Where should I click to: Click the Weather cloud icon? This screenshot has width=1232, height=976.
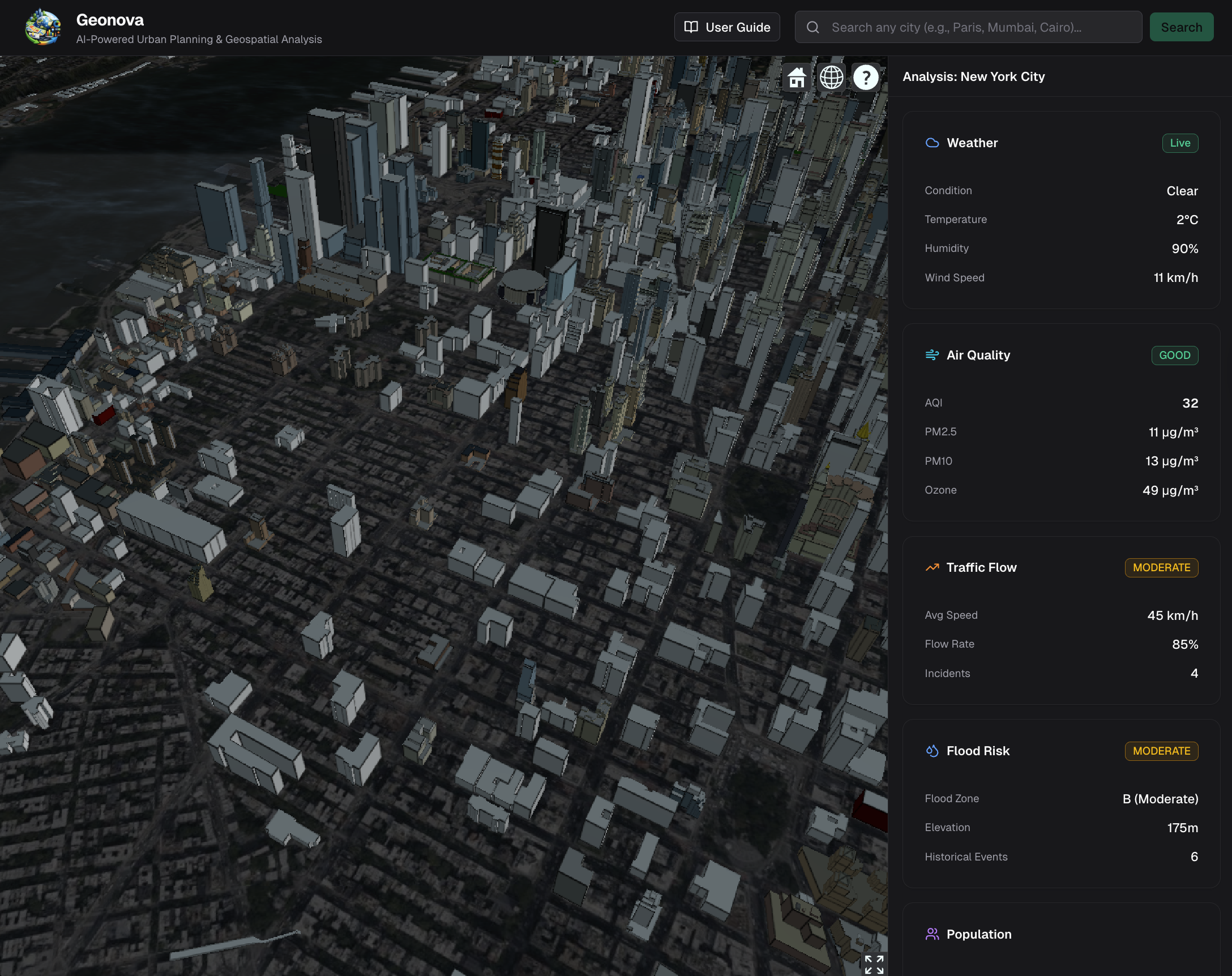931,143
